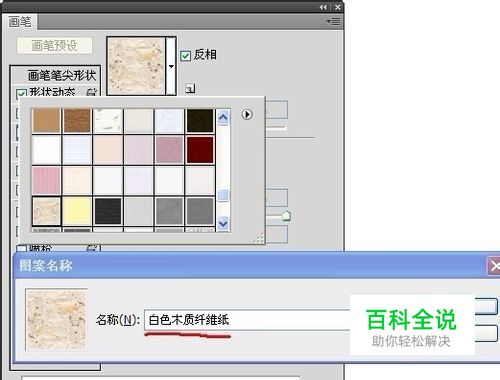Select the black textured pattern swatch
The width and height of the screenshot is (500, 380).
pos(108,211)
